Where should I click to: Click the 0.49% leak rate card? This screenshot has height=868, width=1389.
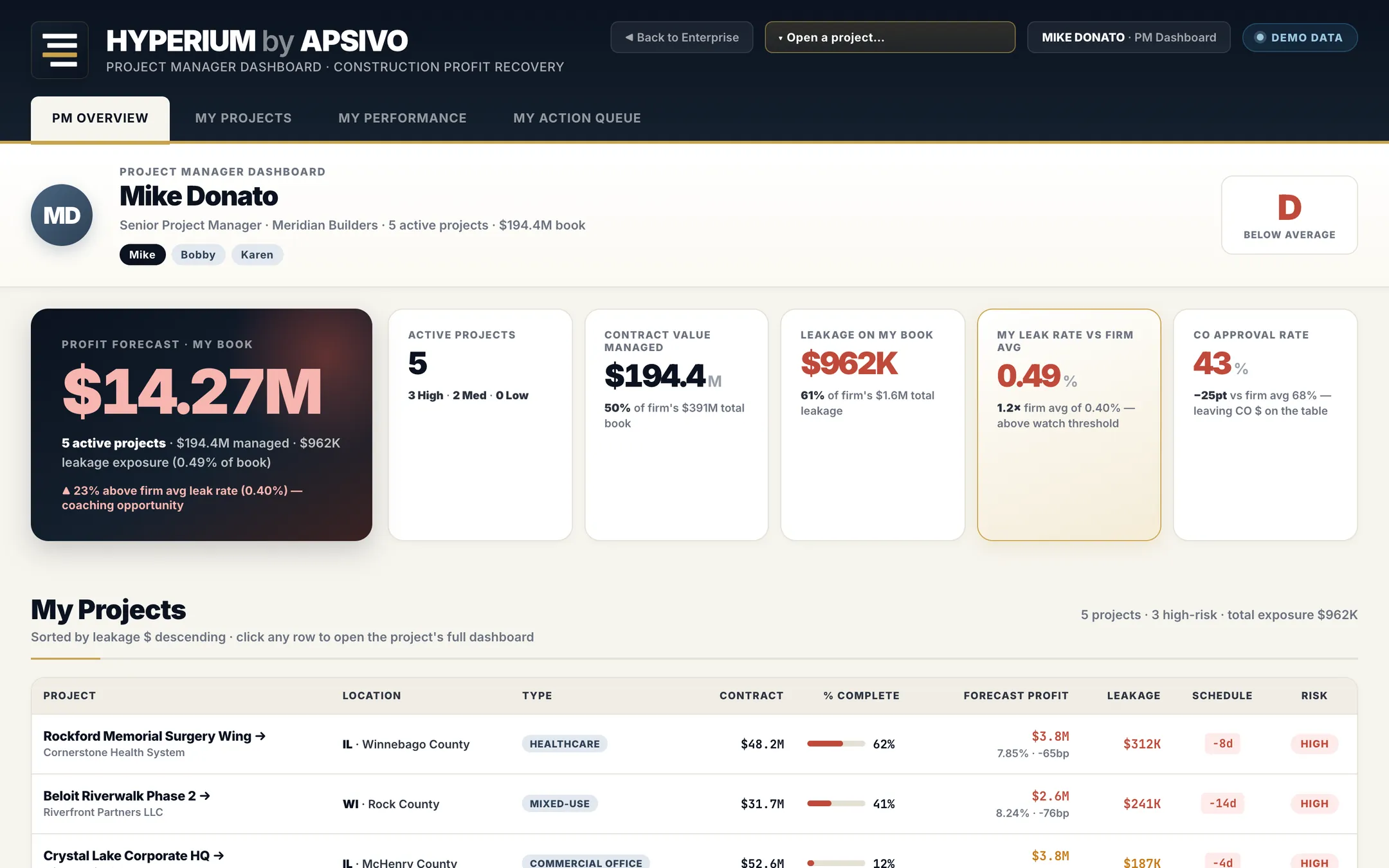coord(1069,424)
